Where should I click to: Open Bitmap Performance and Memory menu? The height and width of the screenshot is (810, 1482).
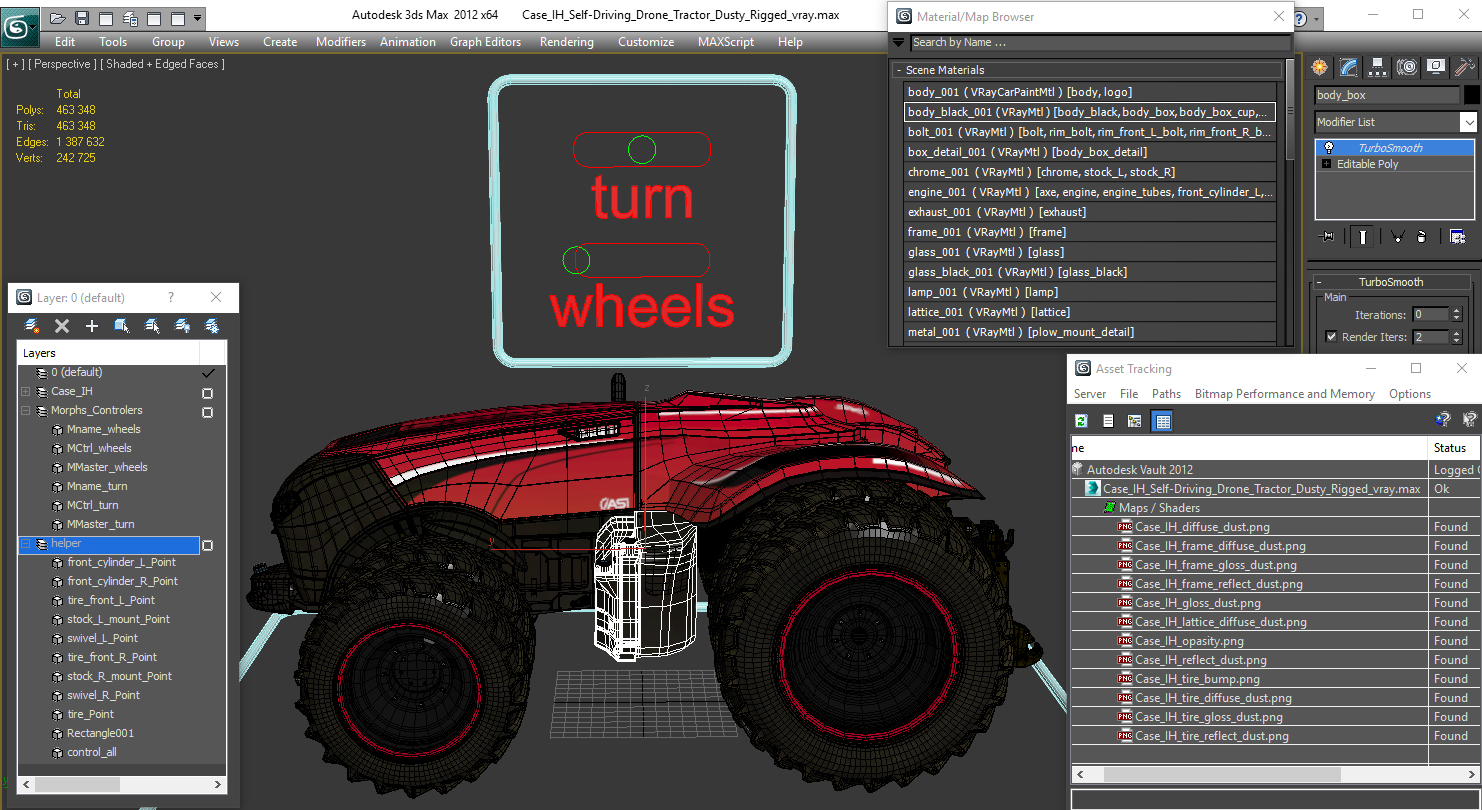[1285, 394]
